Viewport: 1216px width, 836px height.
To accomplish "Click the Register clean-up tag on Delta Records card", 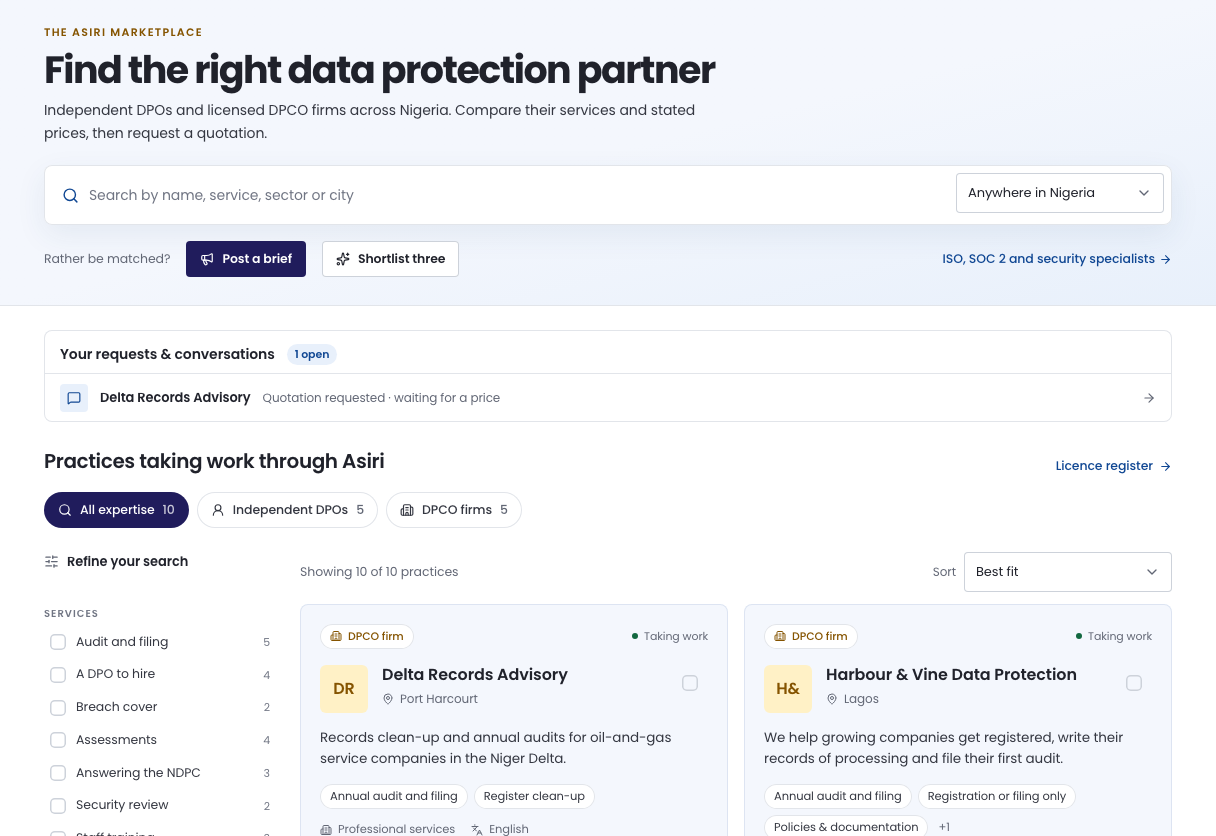I will point(534,797).
